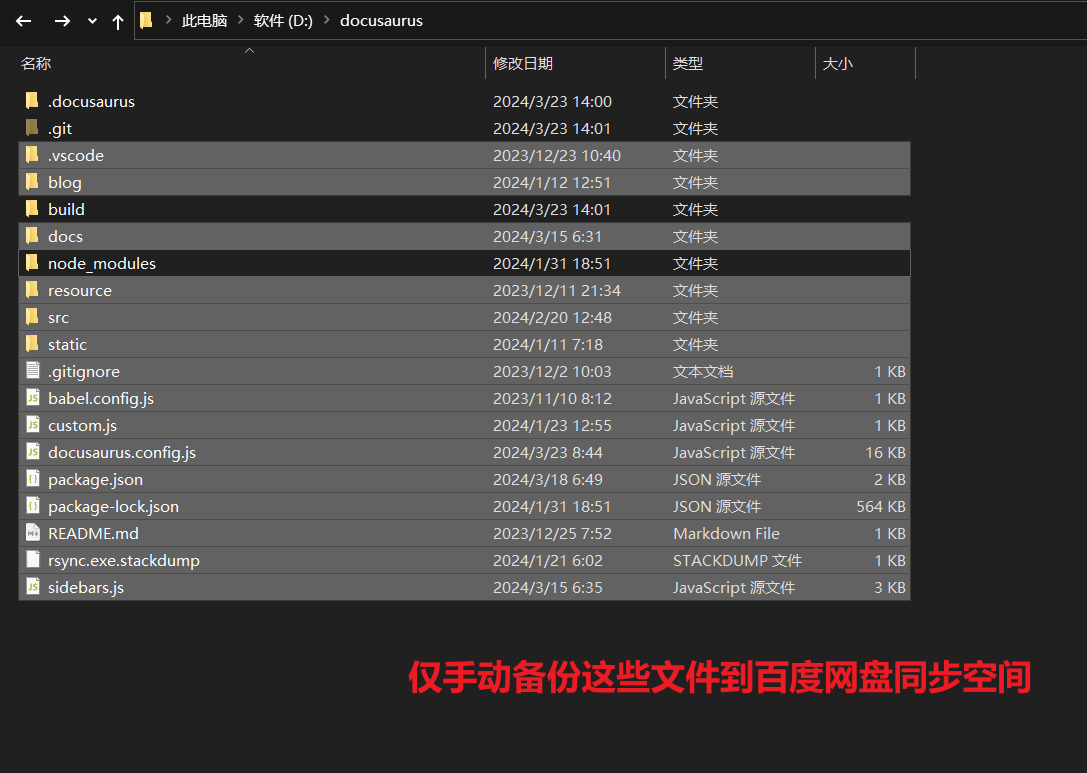This screenshot has height=773, width=1087.
Task: Select docusaurus breadcrumb
Action: click(x=381, y=21)
